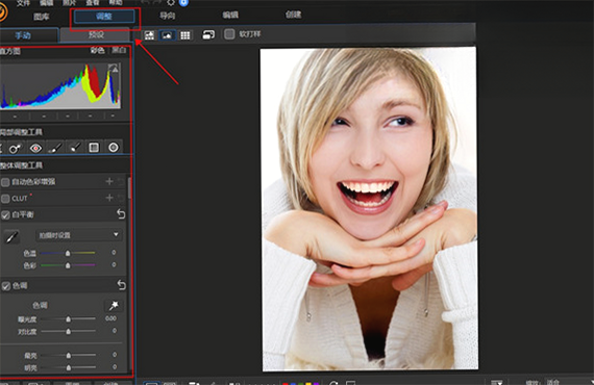The width and height of the screenshot is (594, 385).
Task: Toggle the histogram clipping warning triangle
Action: [x=114, y=69]
